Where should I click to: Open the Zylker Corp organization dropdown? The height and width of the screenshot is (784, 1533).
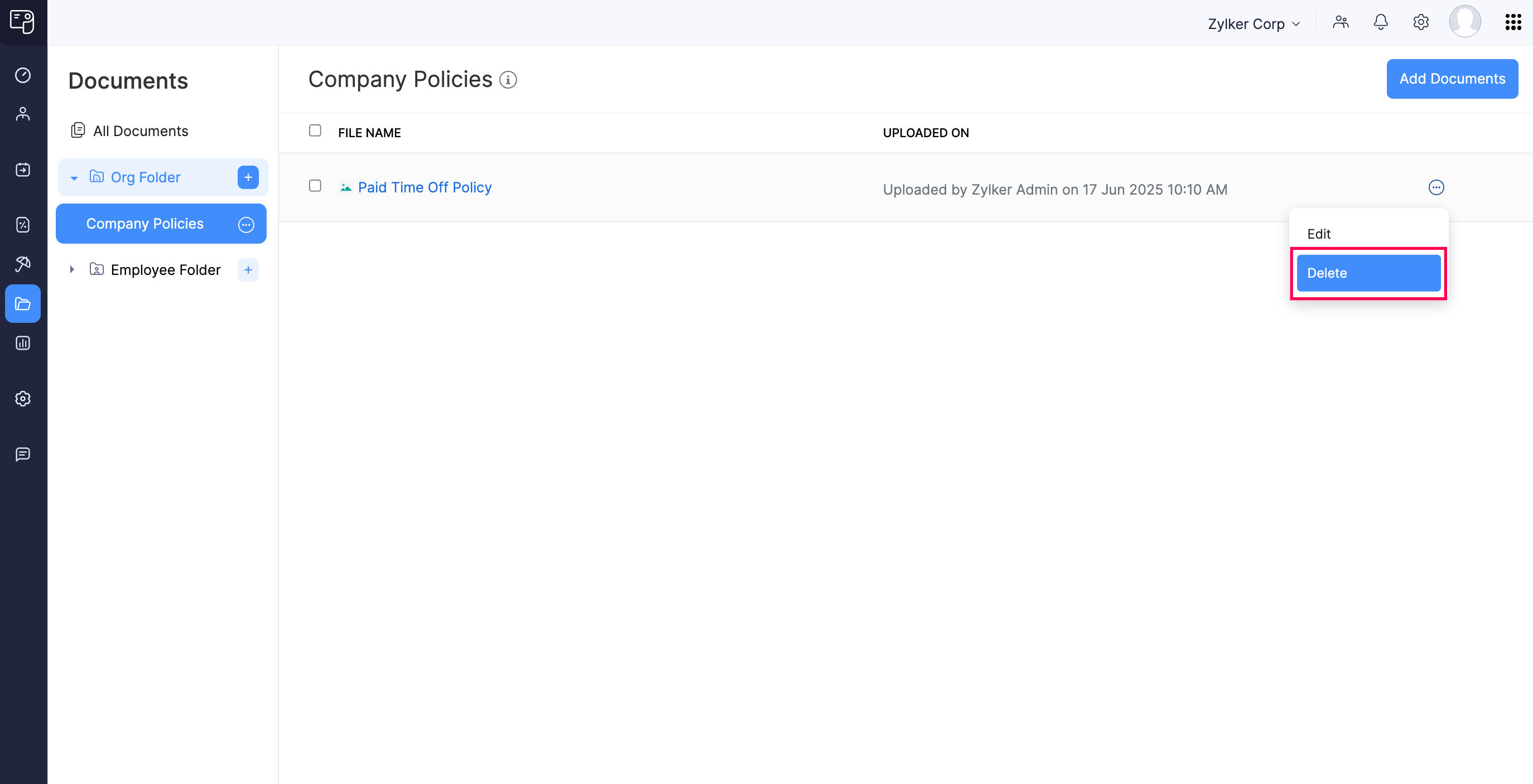pyautogui.click(x=1254, y=23)
